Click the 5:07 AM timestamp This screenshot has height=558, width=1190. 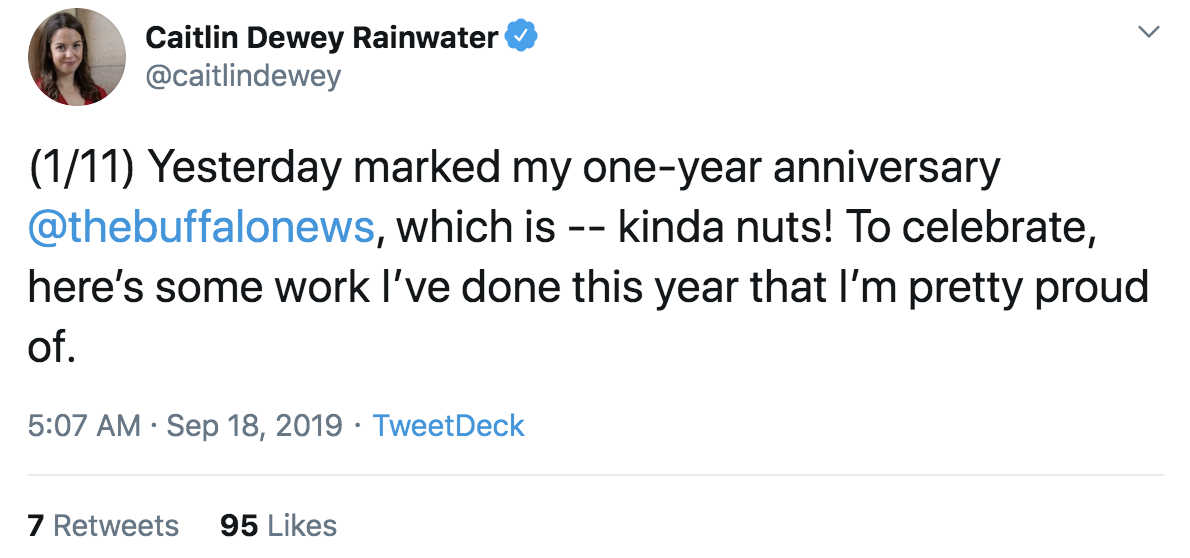(x=84, y=425)
